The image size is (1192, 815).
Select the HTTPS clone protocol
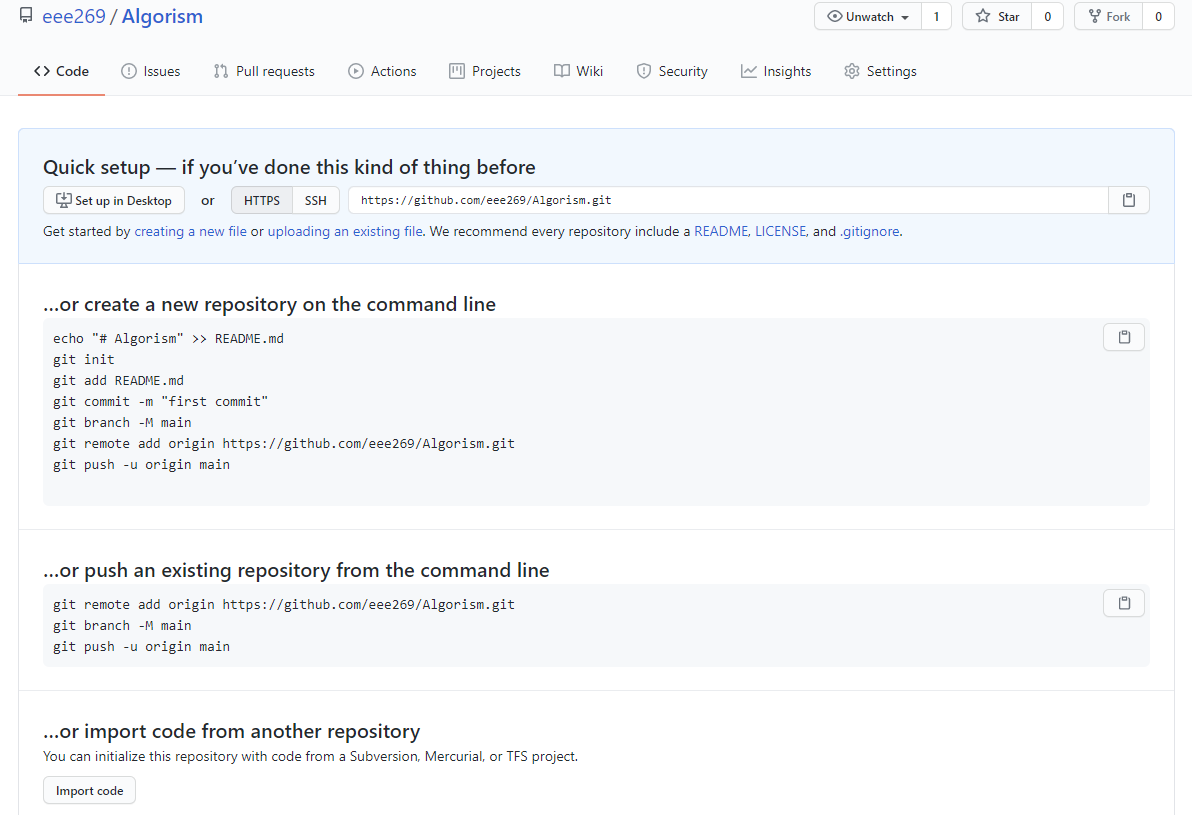tap(262, 201)
